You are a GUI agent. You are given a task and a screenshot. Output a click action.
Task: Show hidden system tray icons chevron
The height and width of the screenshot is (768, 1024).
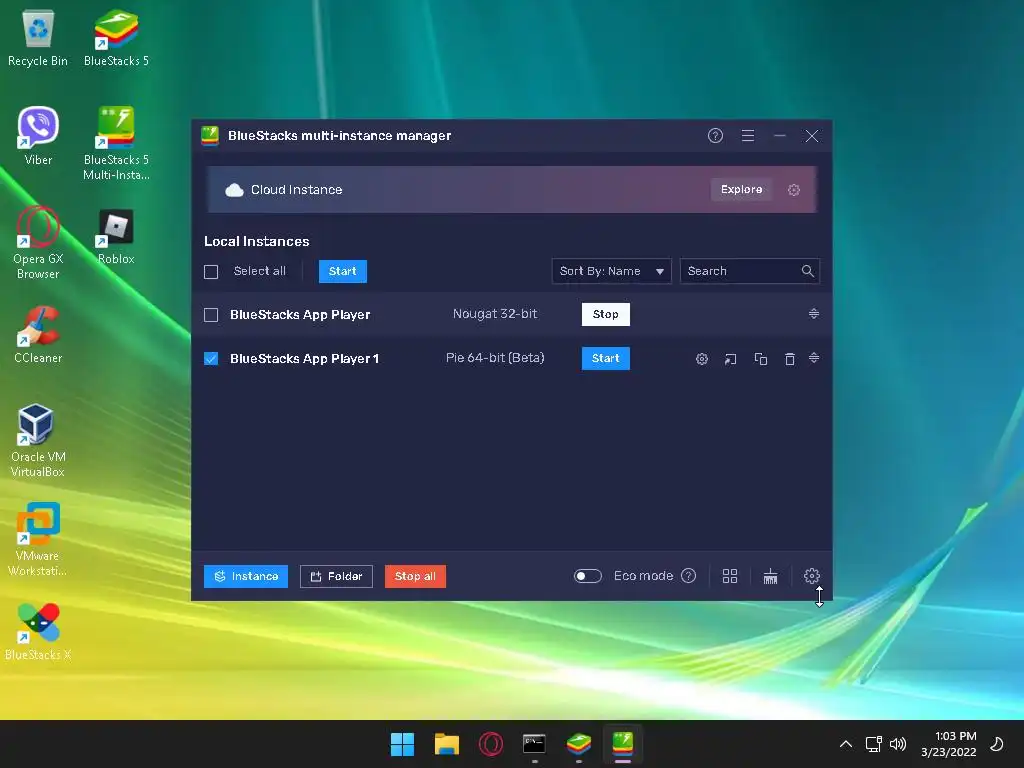coord(846,744)
